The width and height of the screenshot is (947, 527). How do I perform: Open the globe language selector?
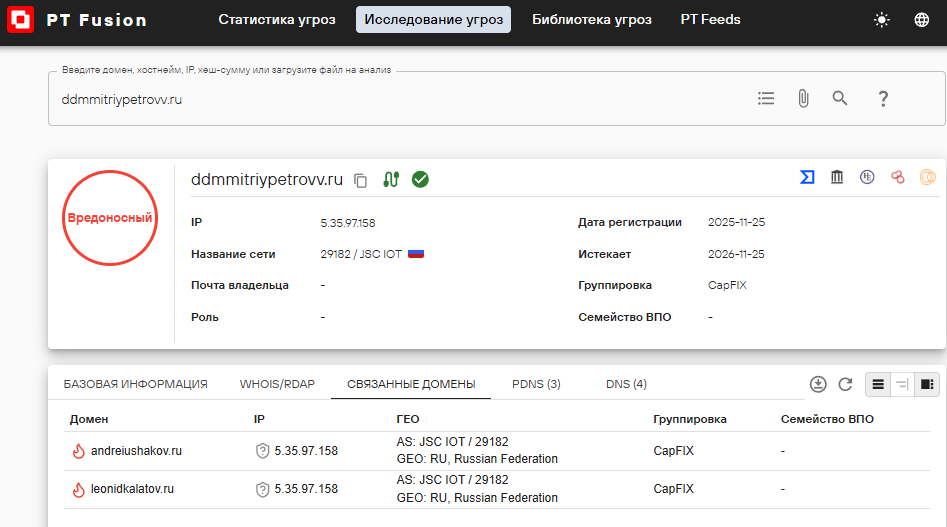(921, 20)
